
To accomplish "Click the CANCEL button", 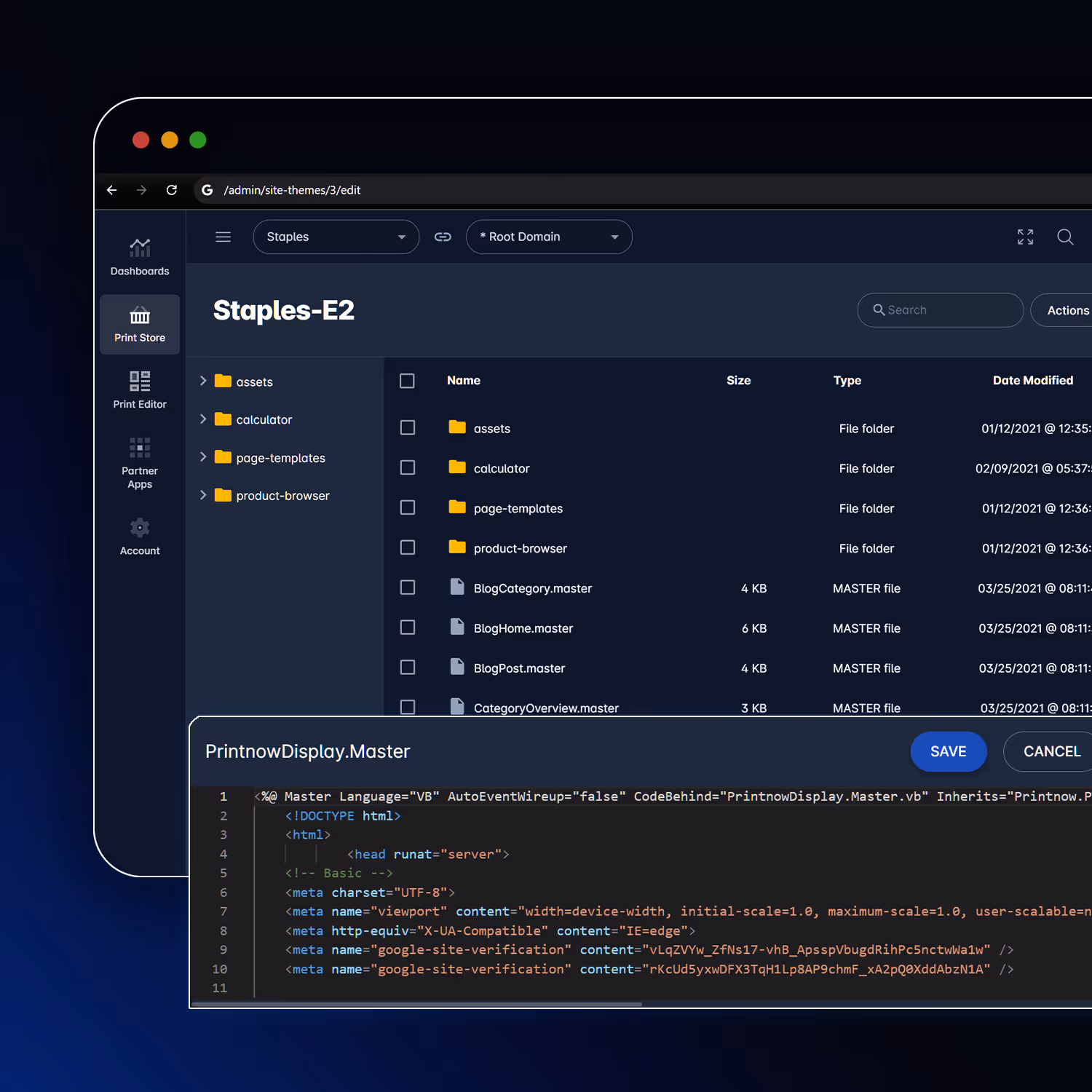I will [1048, 751].
